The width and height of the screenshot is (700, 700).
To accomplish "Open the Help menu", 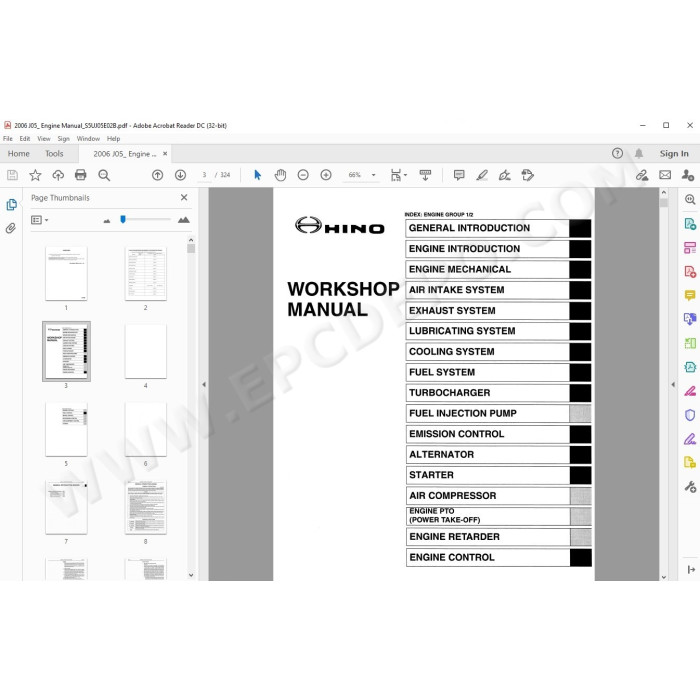I will pyautogui.click(x=113, y=139).
